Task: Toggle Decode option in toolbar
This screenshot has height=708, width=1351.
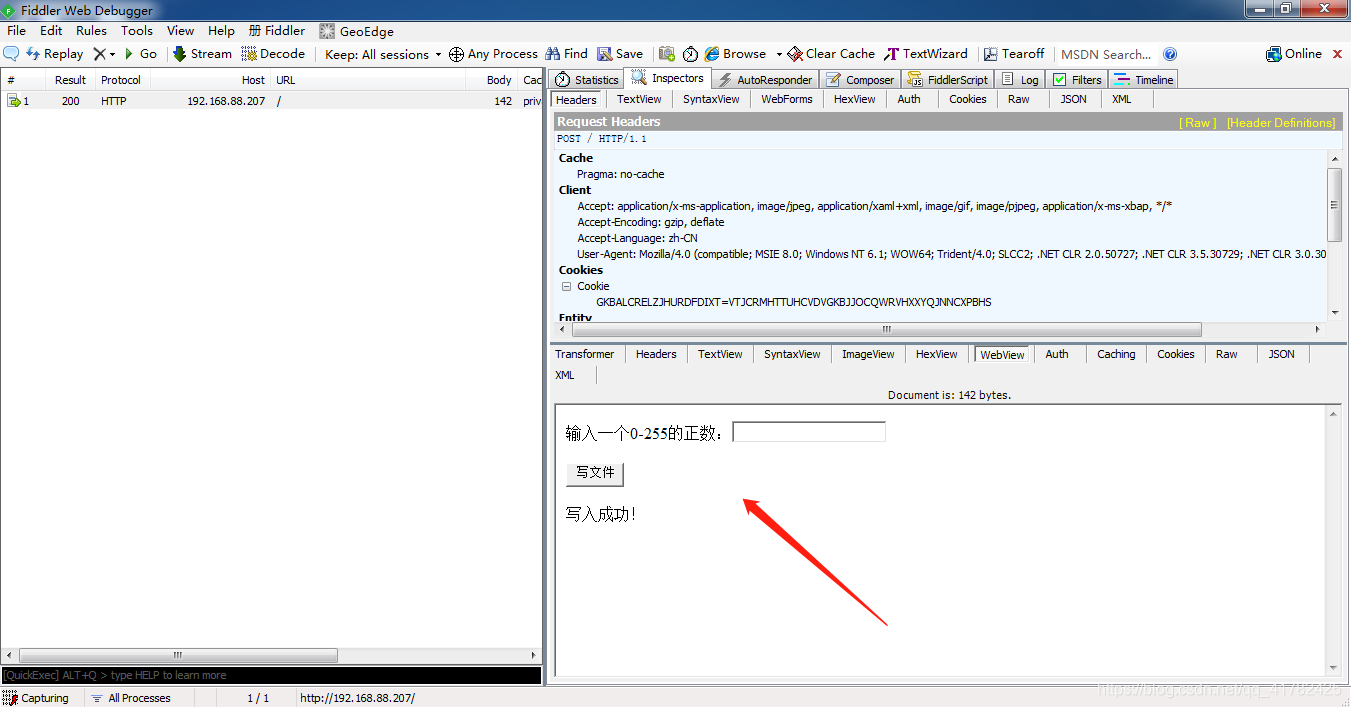Action: pos(273,54)
